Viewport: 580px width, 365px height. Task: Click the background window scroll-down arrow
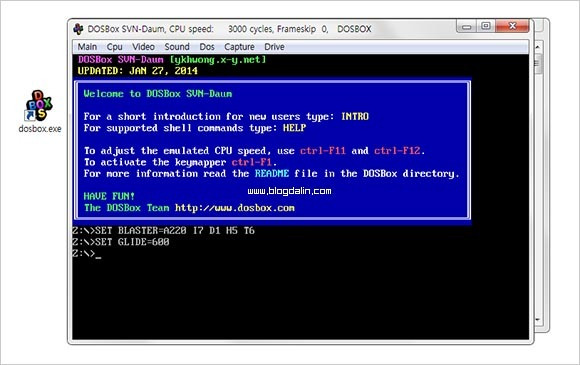[537, 319]
